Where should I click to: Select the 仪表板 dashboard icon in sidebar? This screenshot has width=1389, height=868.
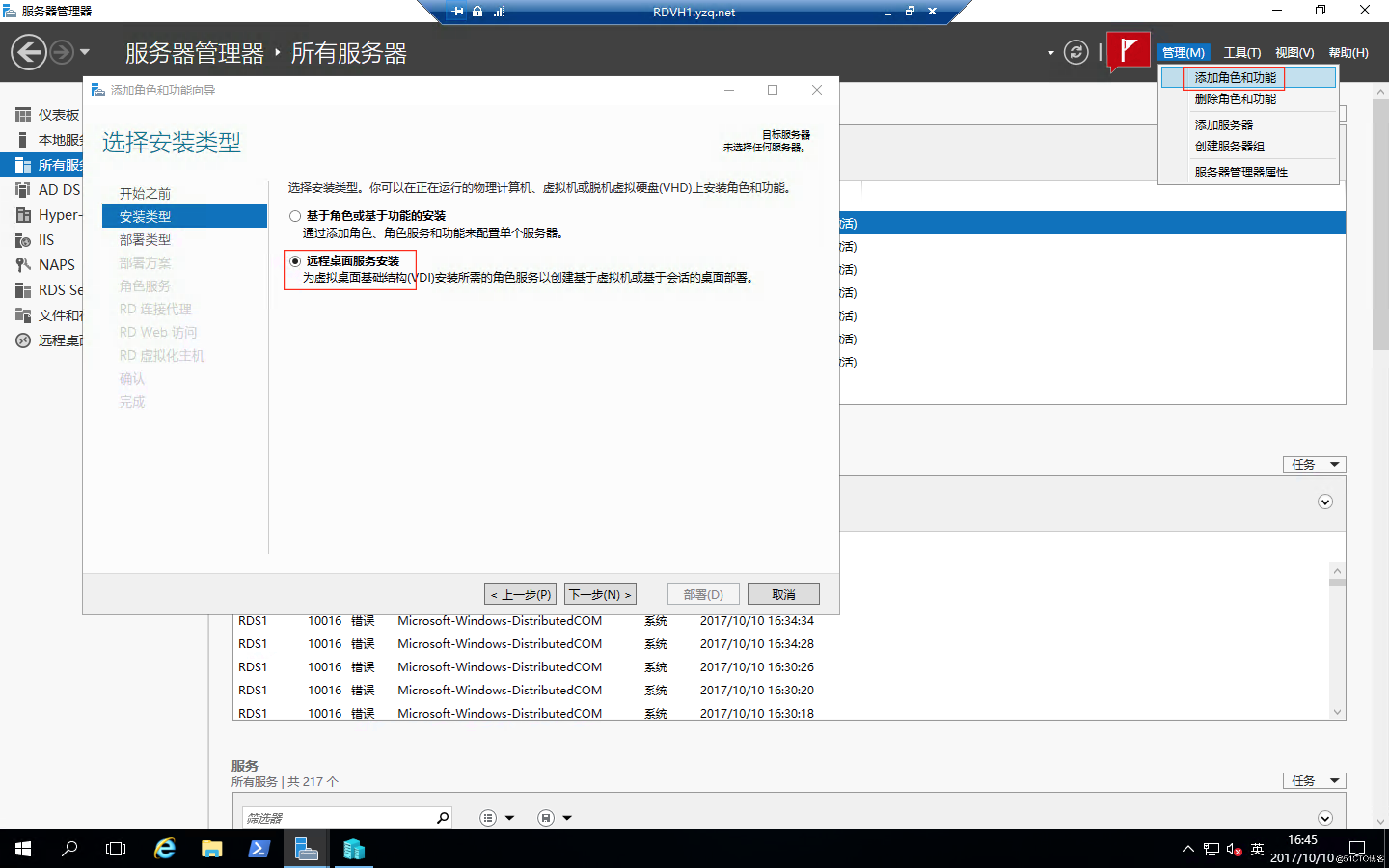point(23,115)
